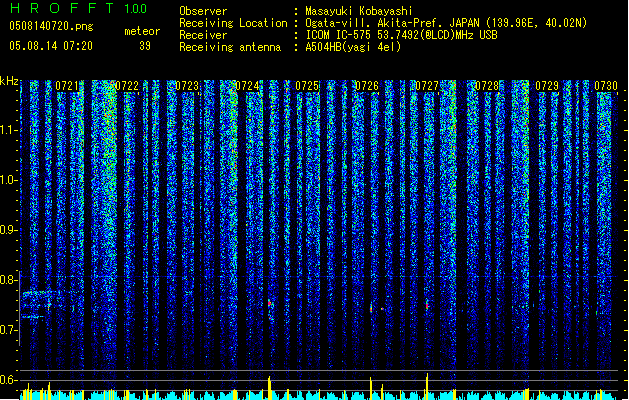
Task: Click the 1.1 kHz axis tick label
Action: (9, 130)
